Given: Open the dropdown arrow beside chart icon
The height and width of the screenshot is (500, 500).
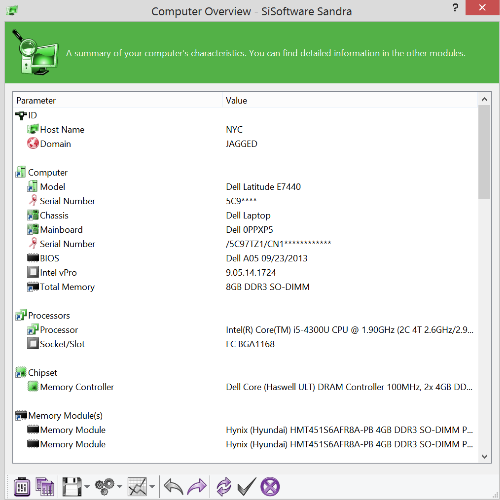Looking at the screenshot, I should click(152, 487).
